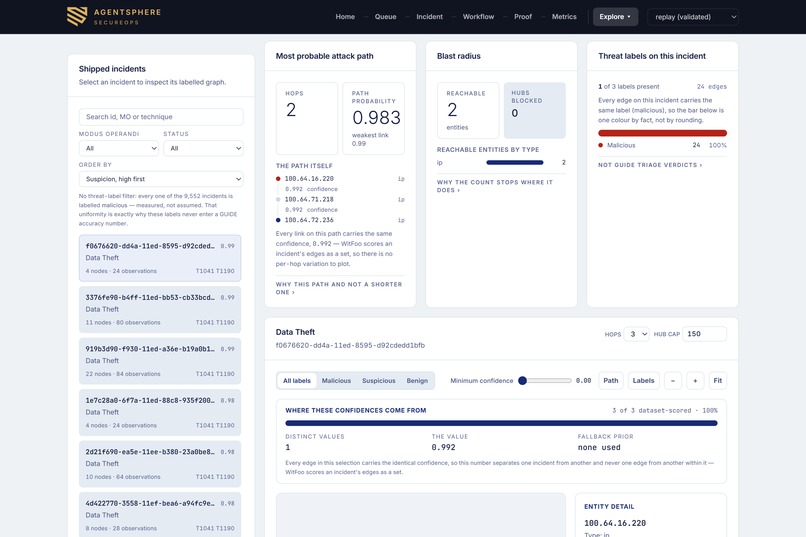Focus the Search id, MO or technique field
The image size is (806, 537).
click(161, 117)
